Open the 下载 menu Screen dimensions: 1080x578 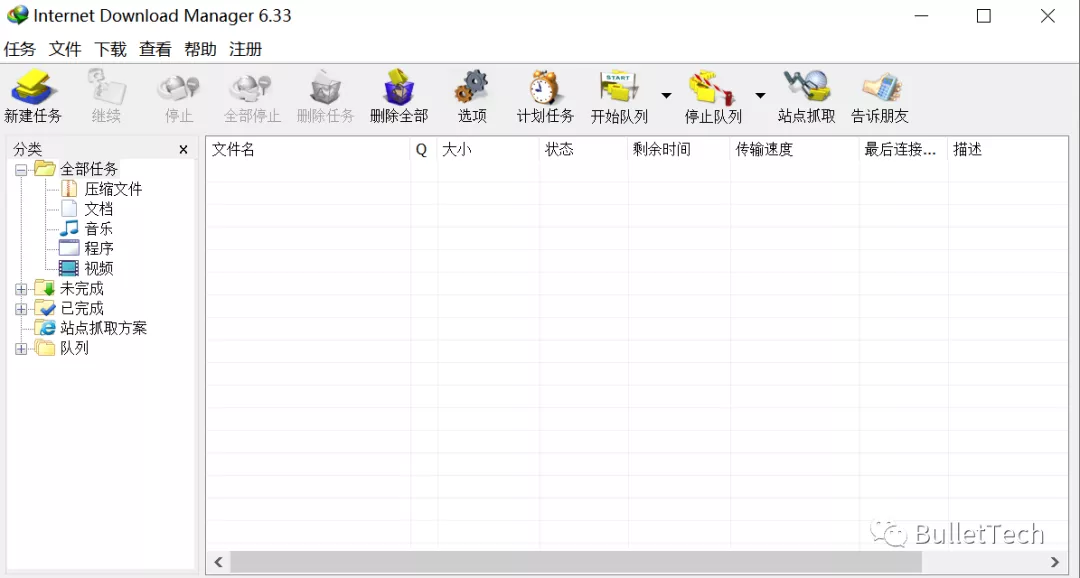pos(110,48)
